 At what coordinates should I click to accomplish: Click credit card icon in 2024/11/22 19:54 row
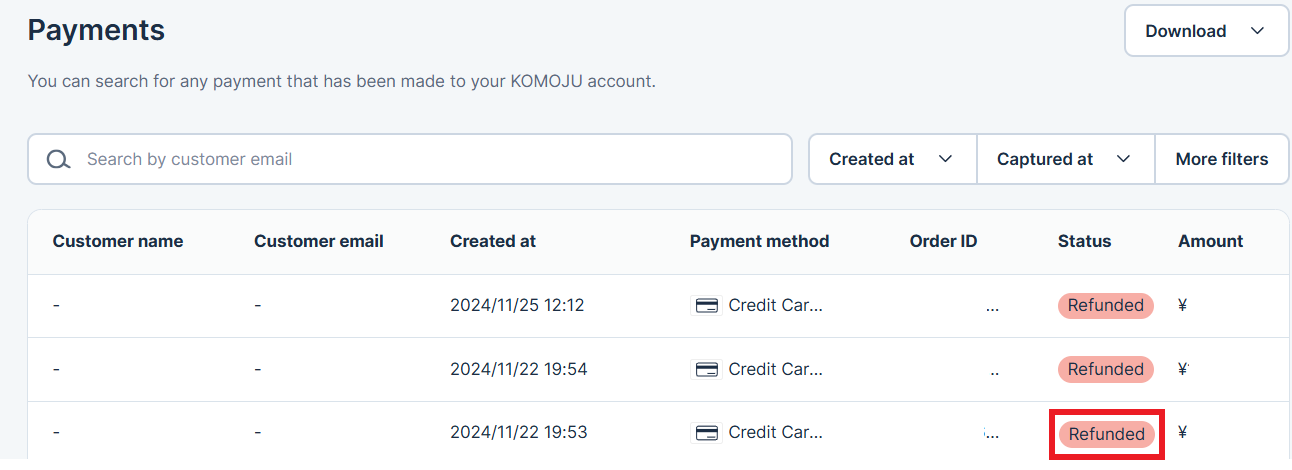tap(707, 370)
